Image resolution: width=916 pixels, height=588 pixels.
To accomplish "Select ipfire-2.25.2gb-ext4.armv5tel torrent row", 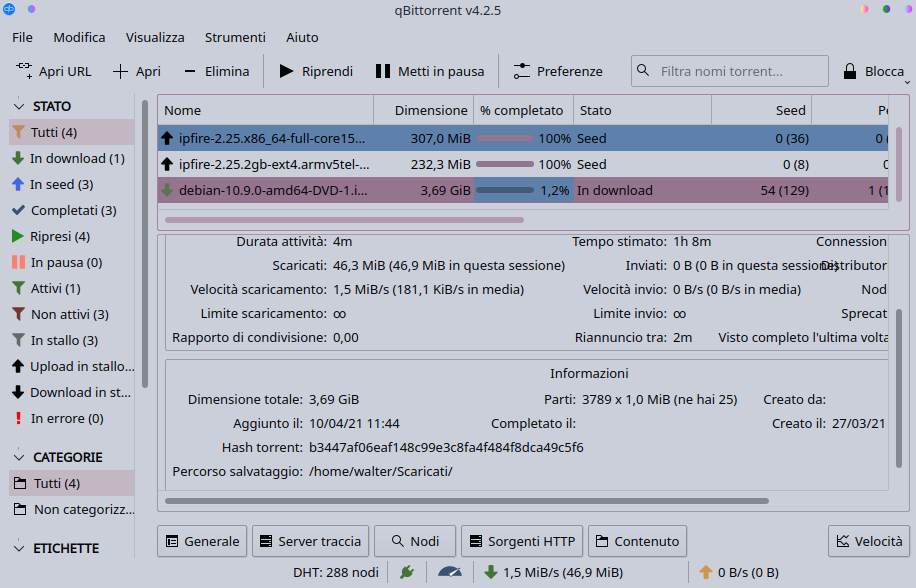I will [523, 164].
